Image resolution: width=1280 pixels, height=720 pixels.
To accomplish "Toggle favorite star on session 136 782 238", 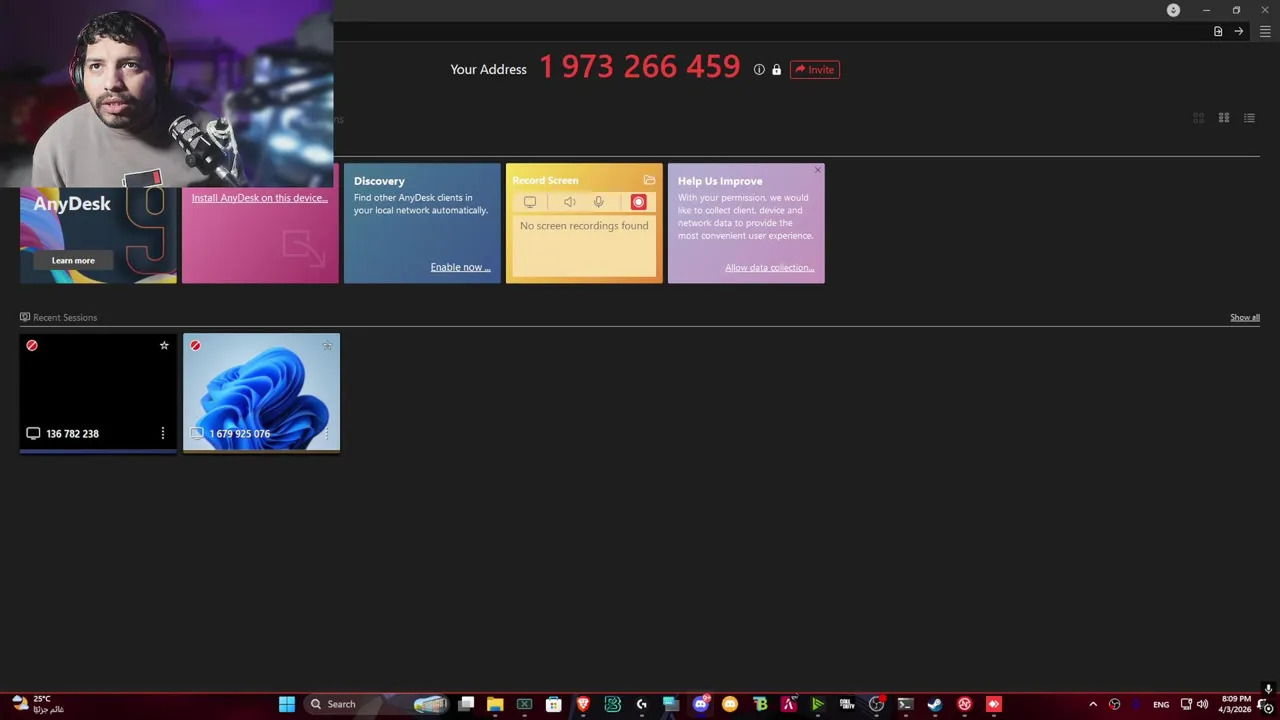I will point(164,345).
